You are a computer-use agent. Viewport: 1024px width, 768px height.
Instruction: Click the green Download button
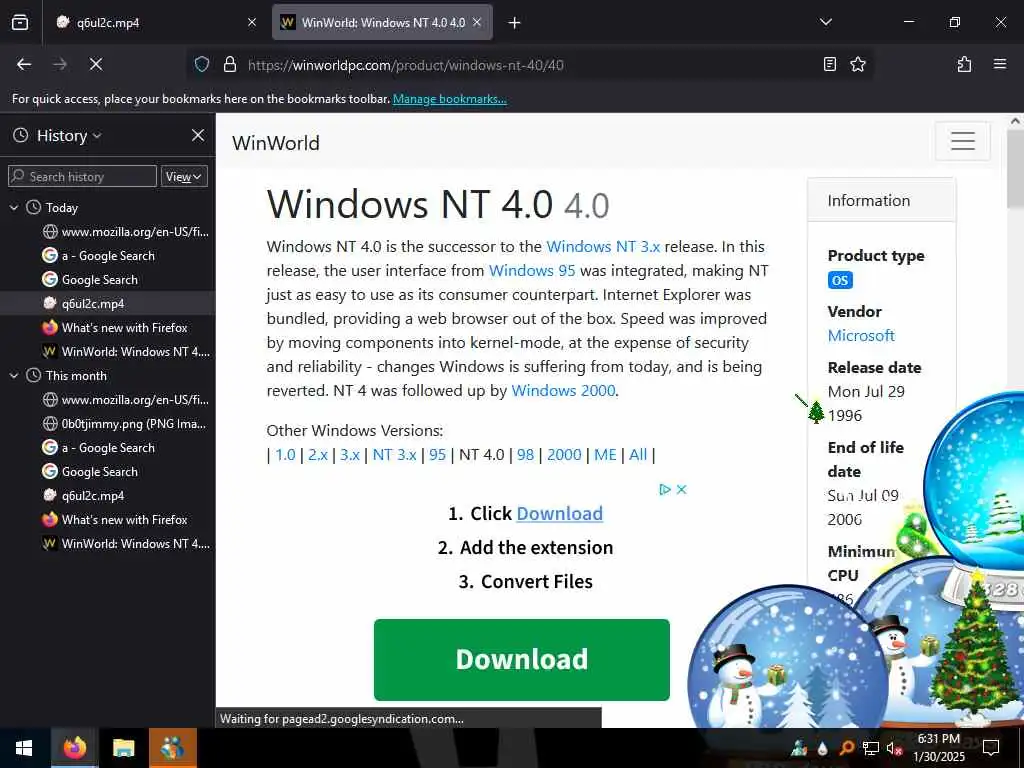click(x=522, y=660)
